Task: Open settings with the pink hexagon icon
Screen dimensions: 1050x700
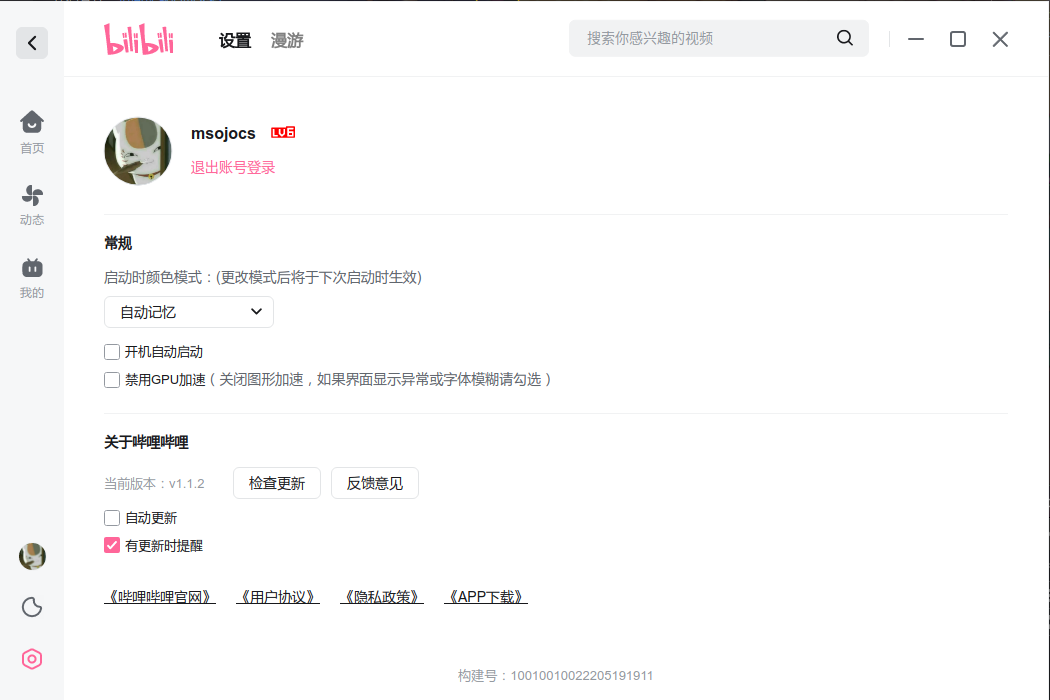Action: pyautogui.click(x=32, y=659)
